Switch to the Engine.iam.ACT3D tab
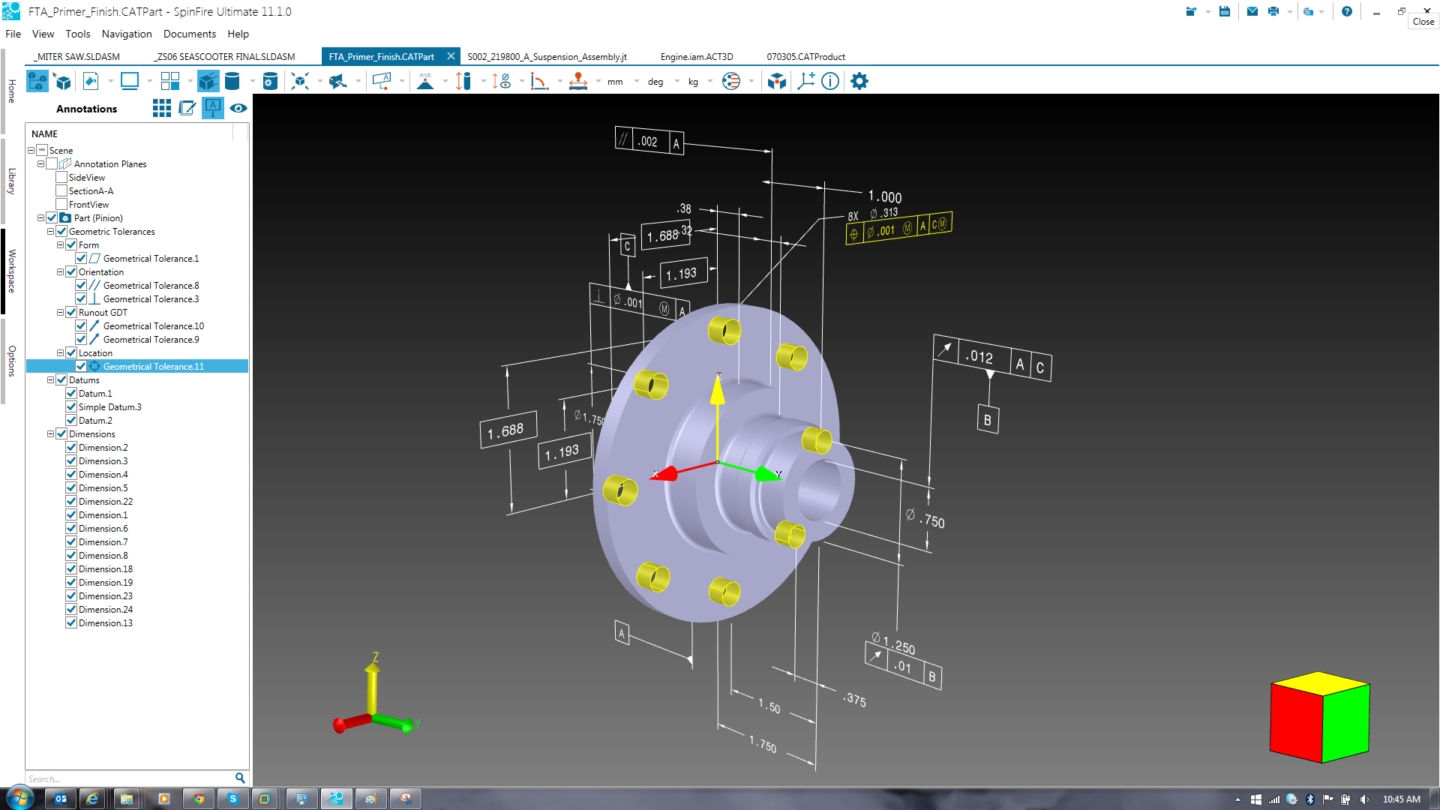 [696, 57]
